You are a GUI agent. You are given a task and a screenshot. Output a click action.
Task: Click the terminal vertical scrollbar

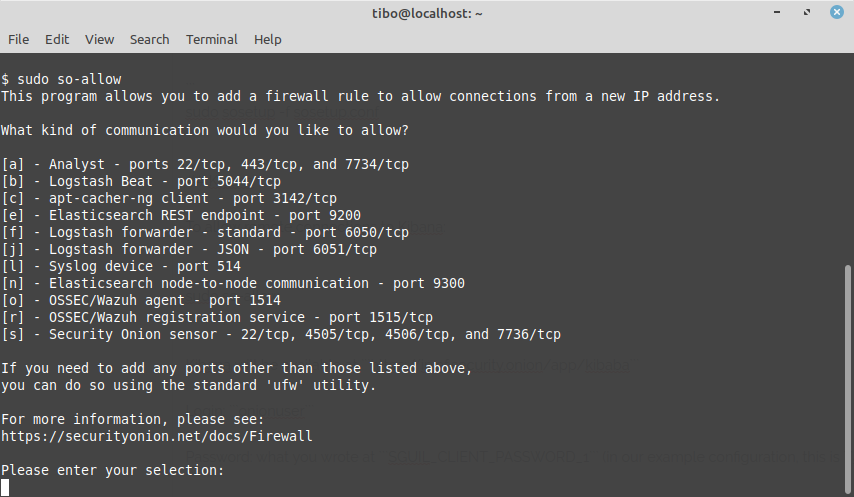[847, 378]
